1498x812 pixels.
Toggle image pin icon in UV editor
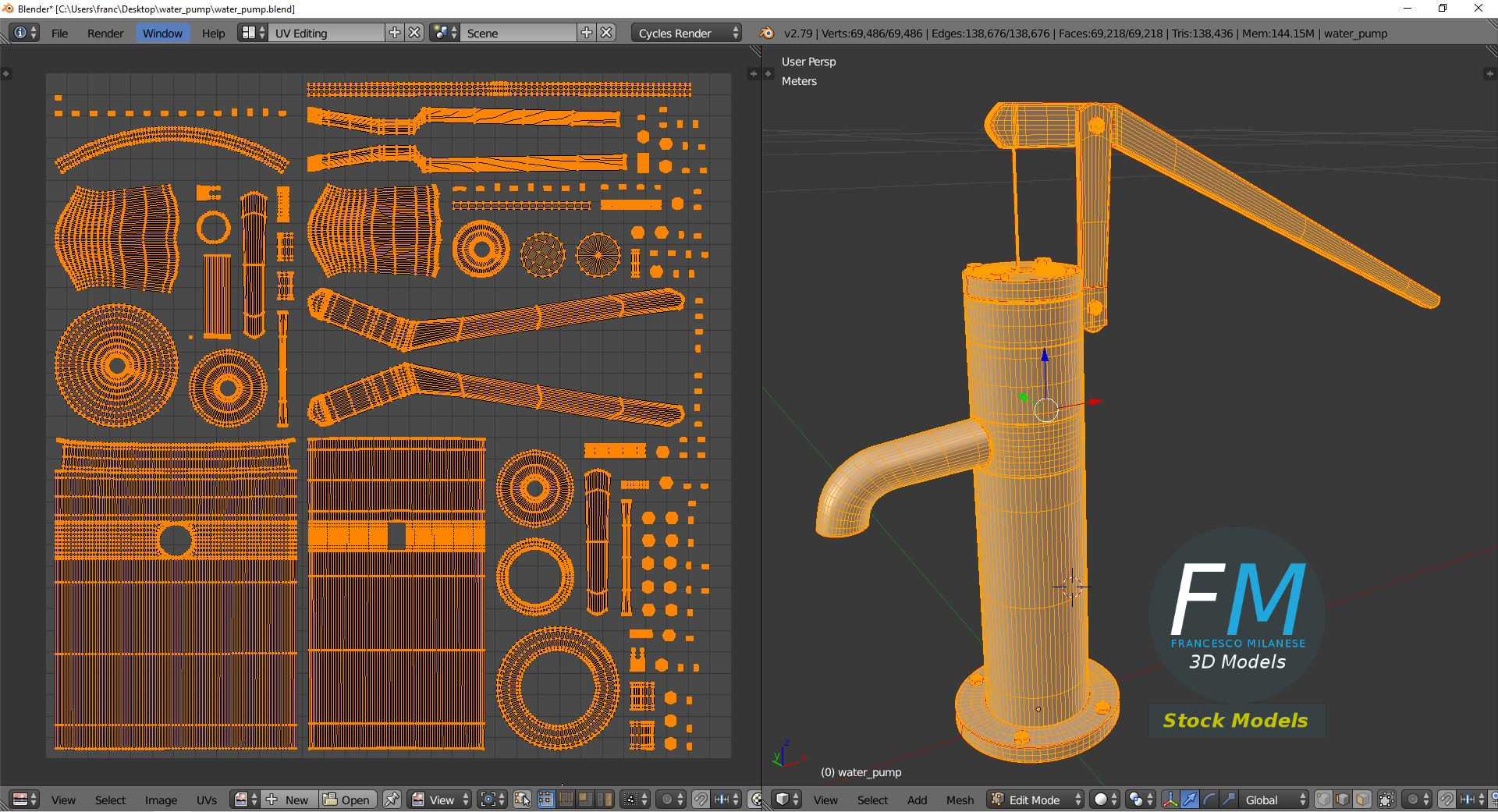[392, 800]
